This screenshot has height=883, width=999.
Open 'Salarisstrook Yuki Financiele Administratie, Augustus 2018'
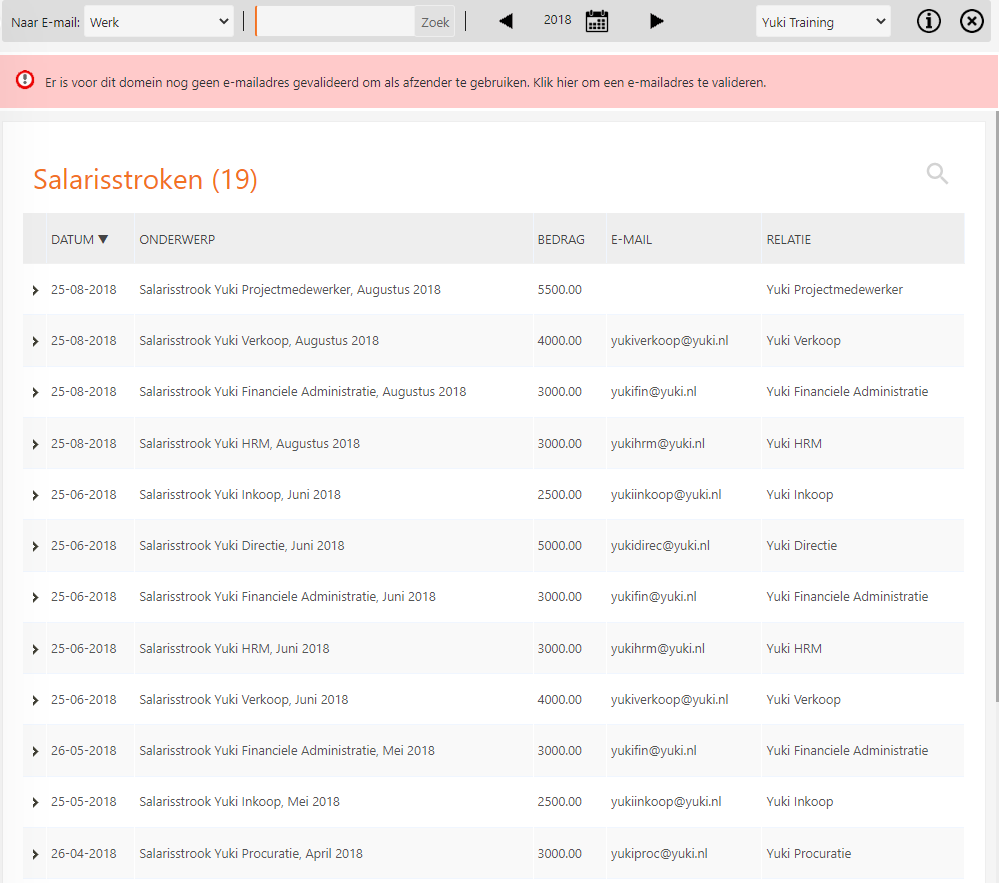click(x=303, y=391)
